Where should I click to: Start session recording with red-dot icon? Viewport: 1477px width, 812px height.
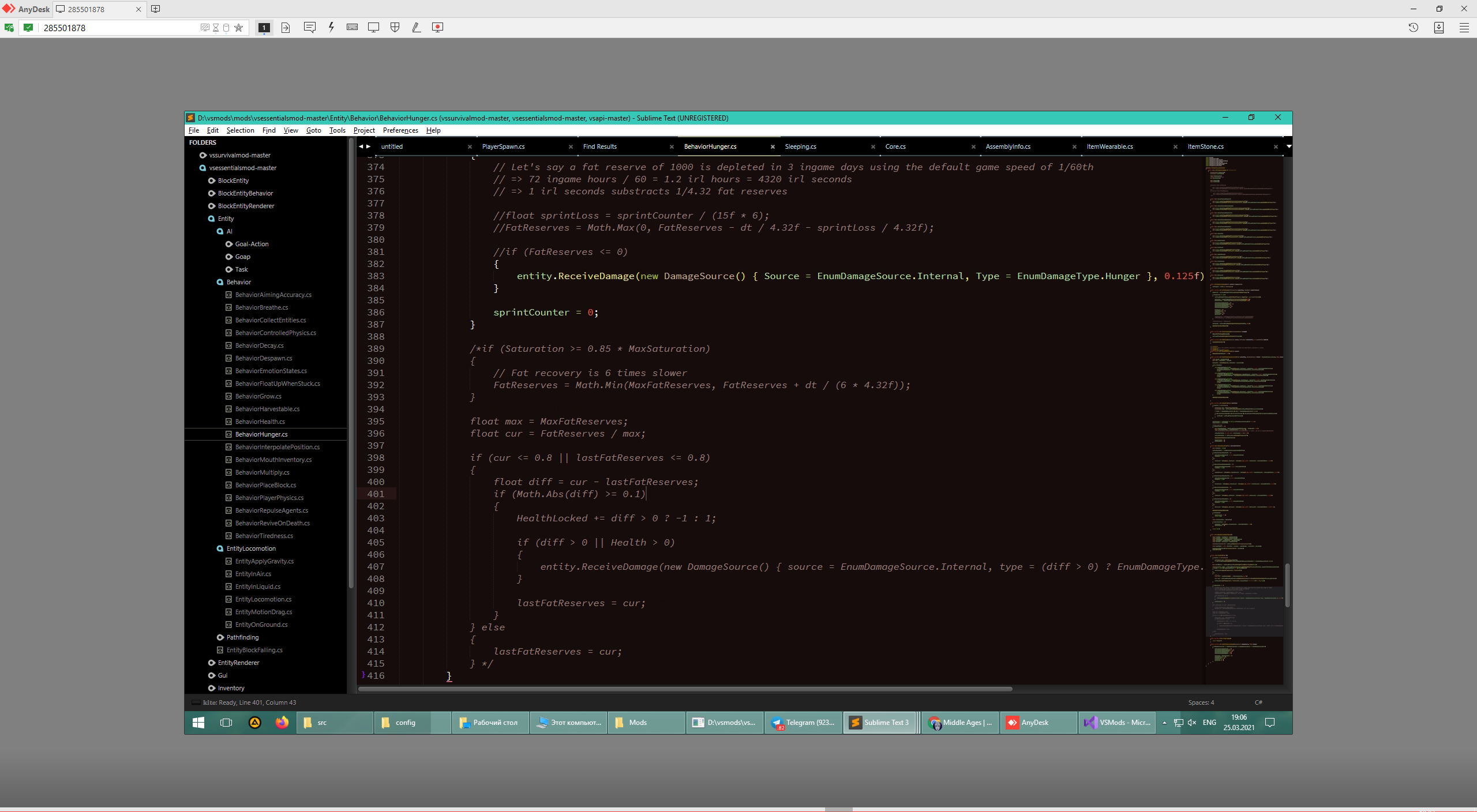(x=437, y=27)
